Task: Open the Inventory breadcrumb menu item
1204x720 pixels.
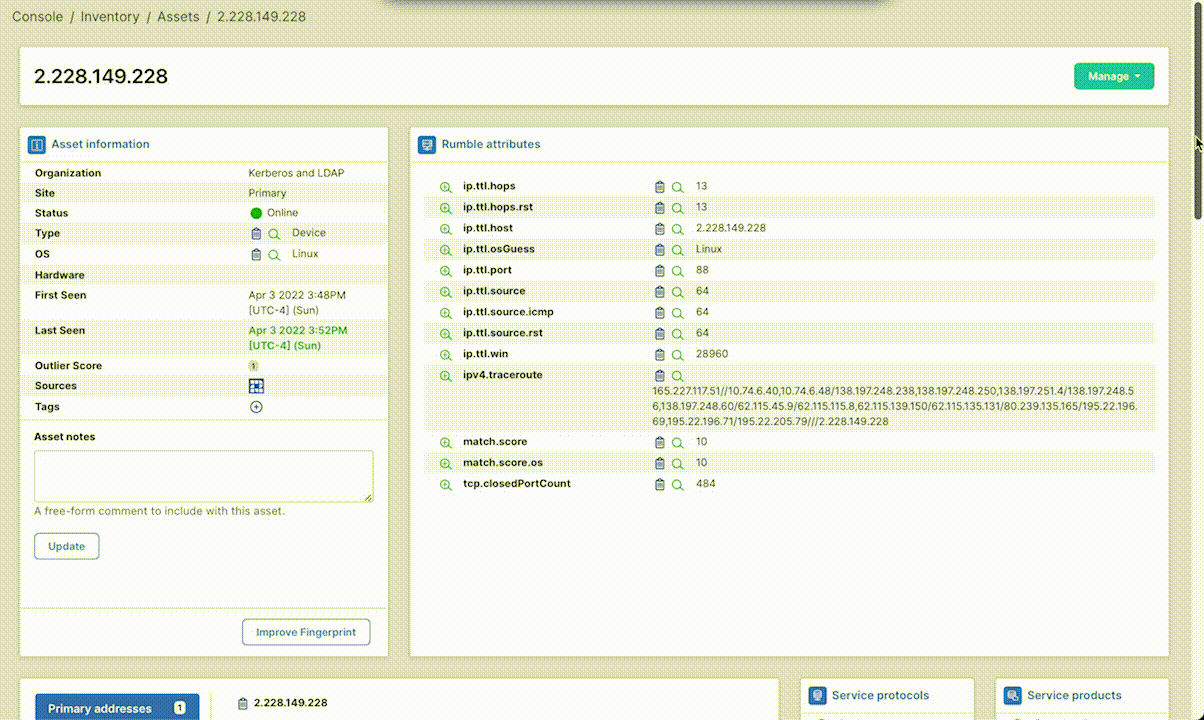Action: coord(110,16)
